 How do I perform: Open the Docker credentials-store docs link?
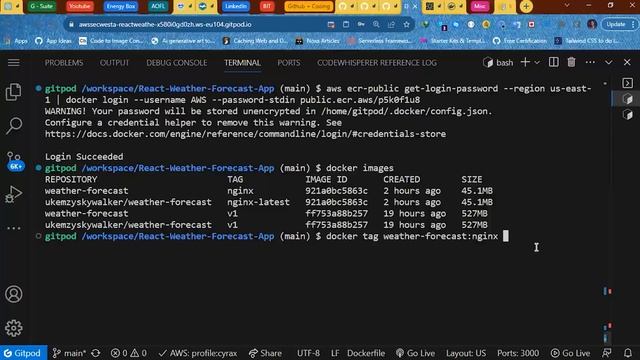(245, 134)
